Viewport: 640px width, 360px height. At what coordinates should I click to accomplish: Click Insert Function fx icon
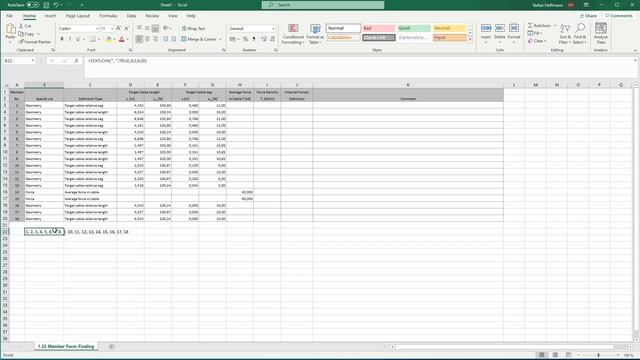[76, 60]
